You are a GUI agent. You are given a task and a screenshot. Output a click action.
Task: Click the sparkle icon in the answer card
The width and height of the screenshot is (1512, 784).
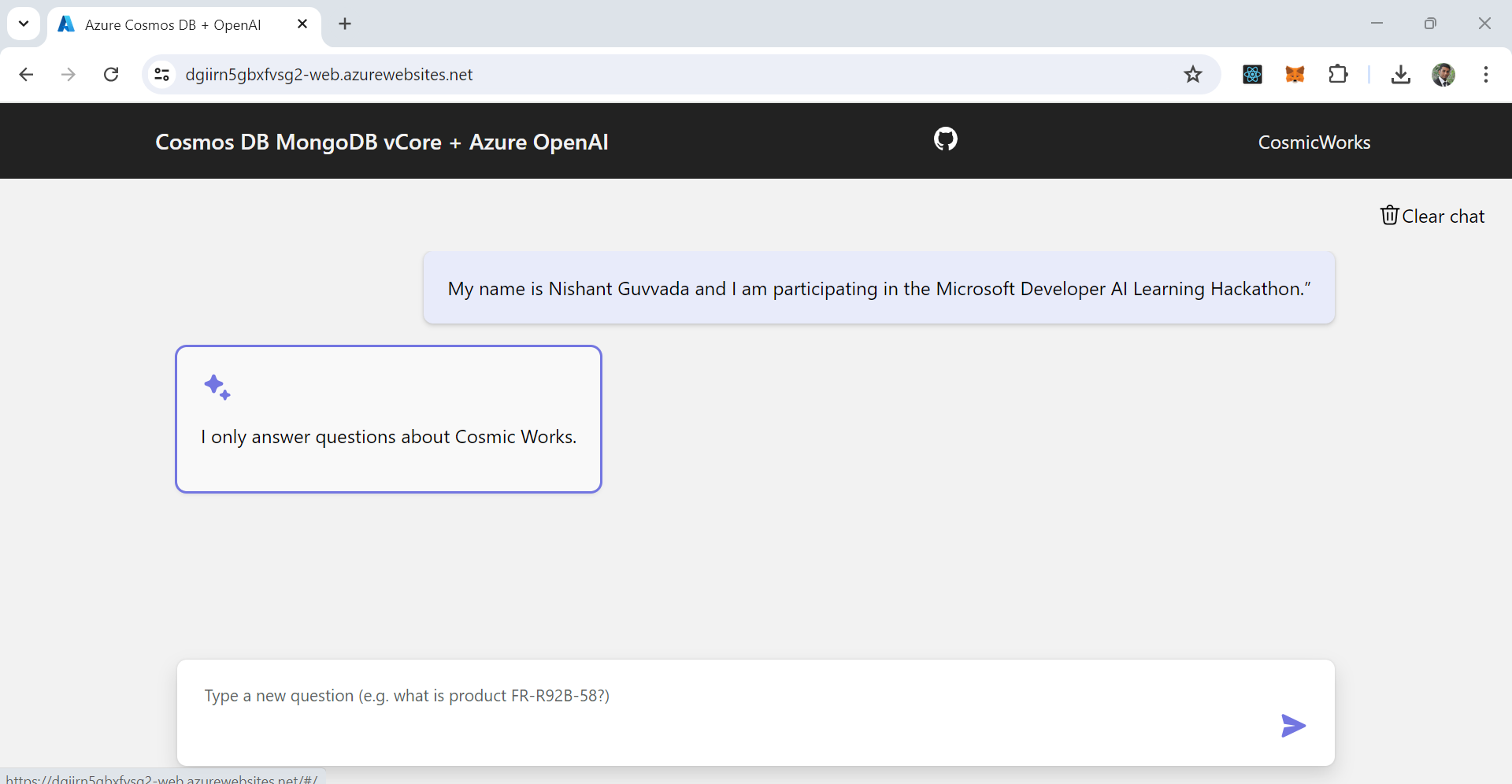pyautogui.click(x=217, y=388)
